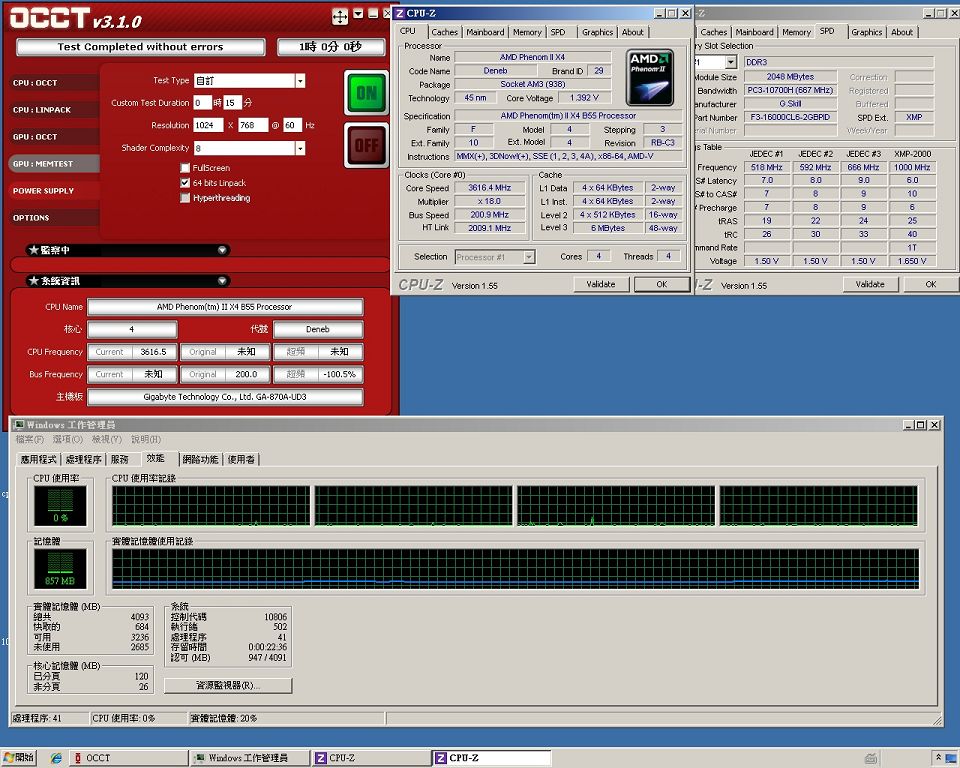Click the CPU usage gauge meter
The image size is (960, 768).
[60, 505]
